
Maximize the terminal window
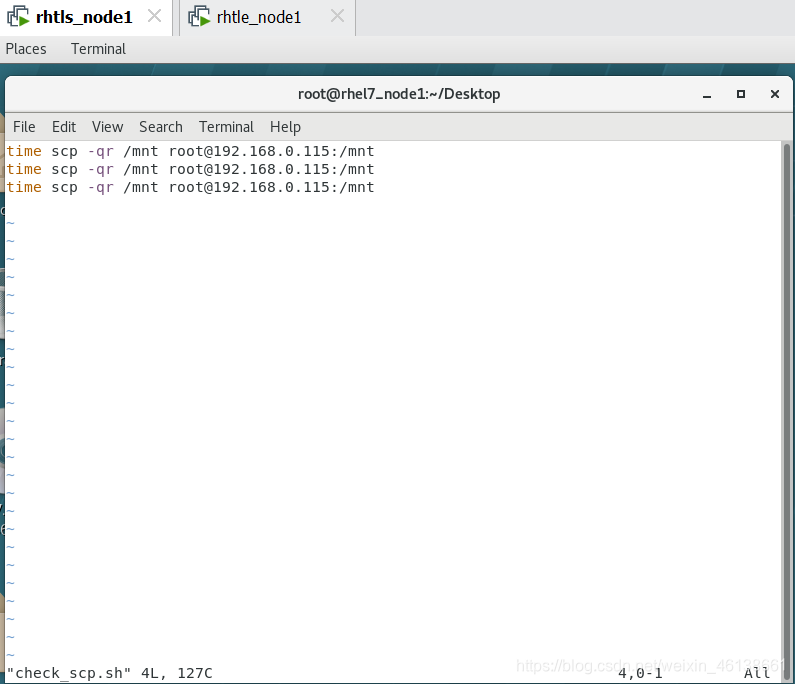pyautogui.click(x=741, y=94)
